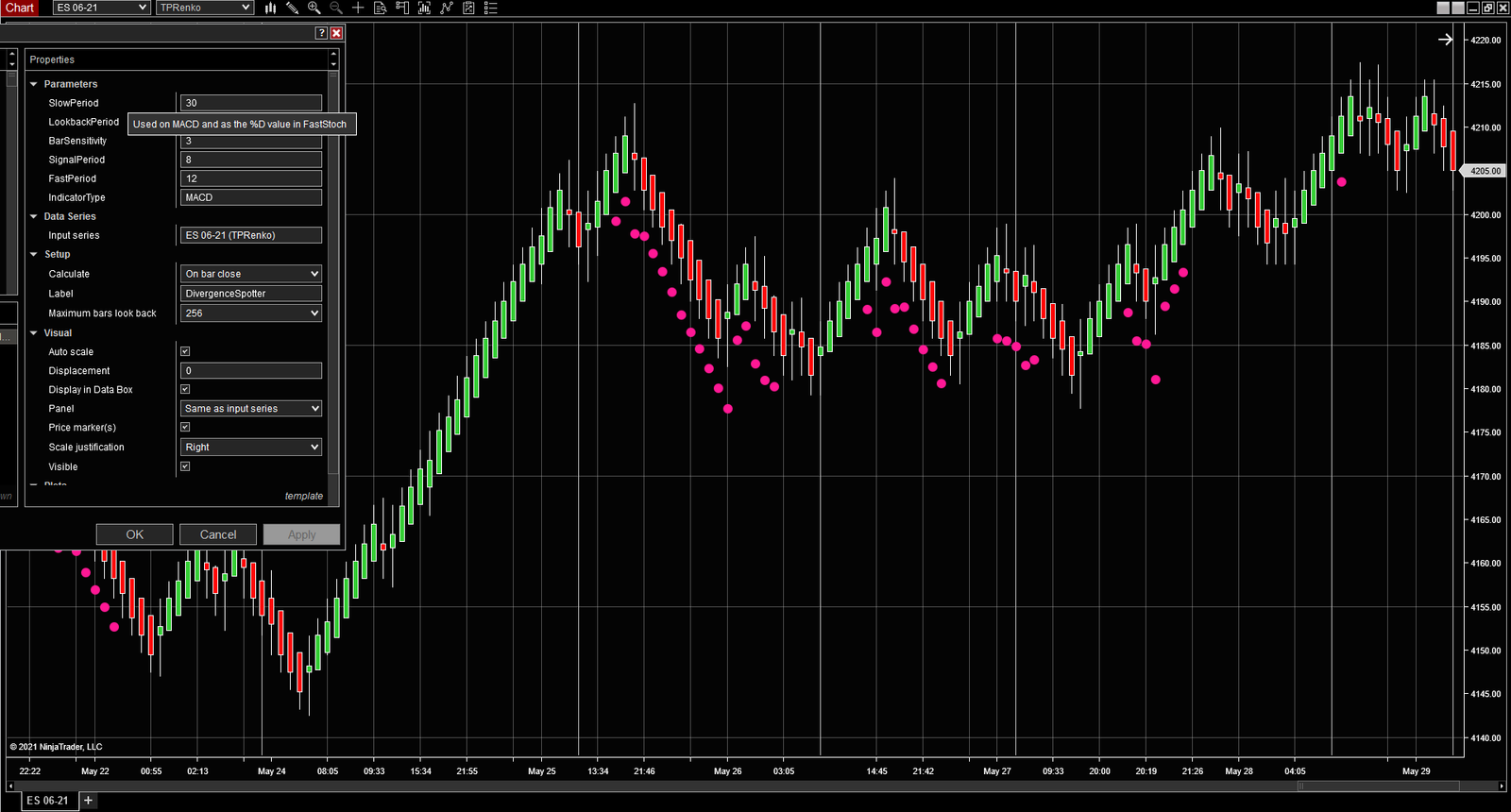1511x812 pixels.
Task: Click the help question mark button in dialog
Action: pyautogui.click(x=321, y=33)
